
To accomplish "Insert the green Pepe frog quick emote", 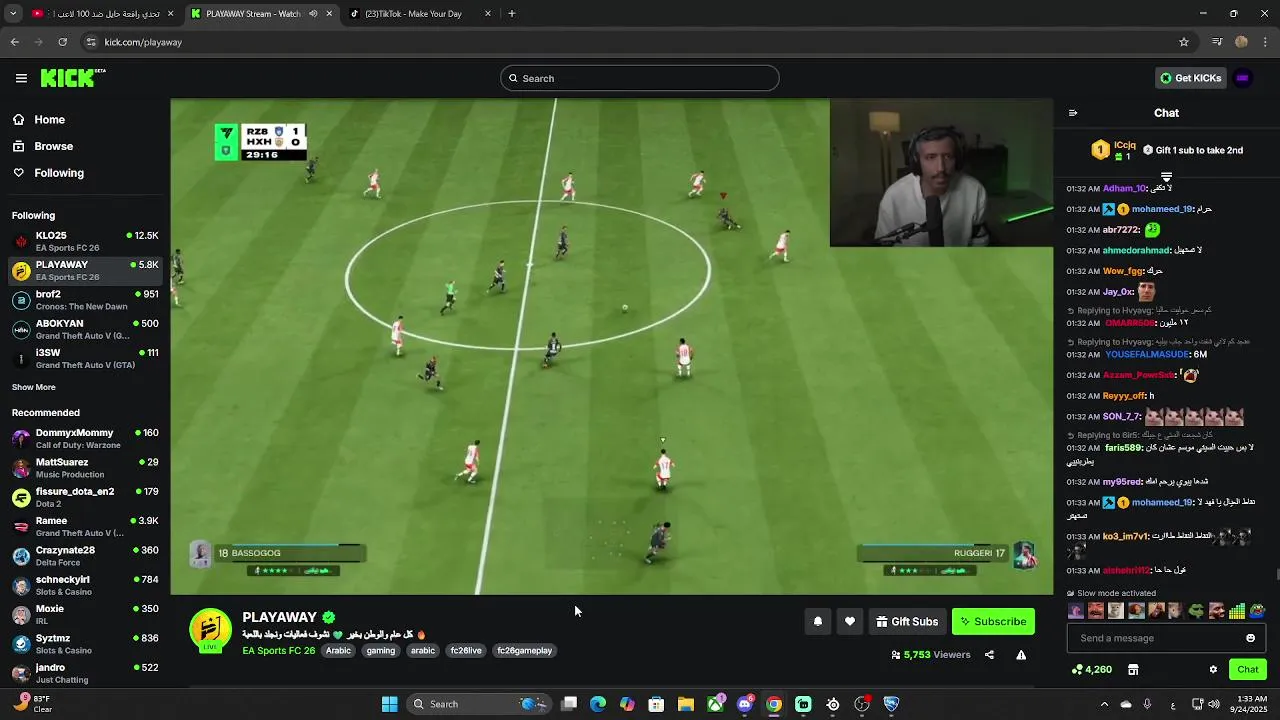I will (1196, 610).
